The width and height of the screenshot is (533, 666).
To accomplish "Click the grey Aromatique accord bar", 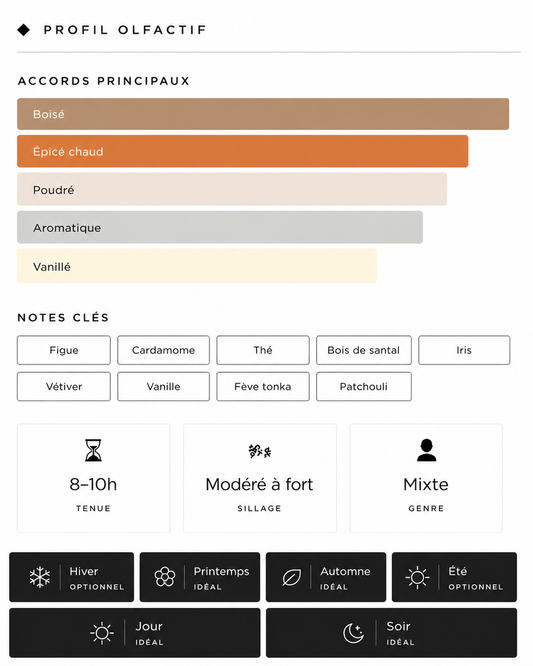I will click(x=220, y=227).
